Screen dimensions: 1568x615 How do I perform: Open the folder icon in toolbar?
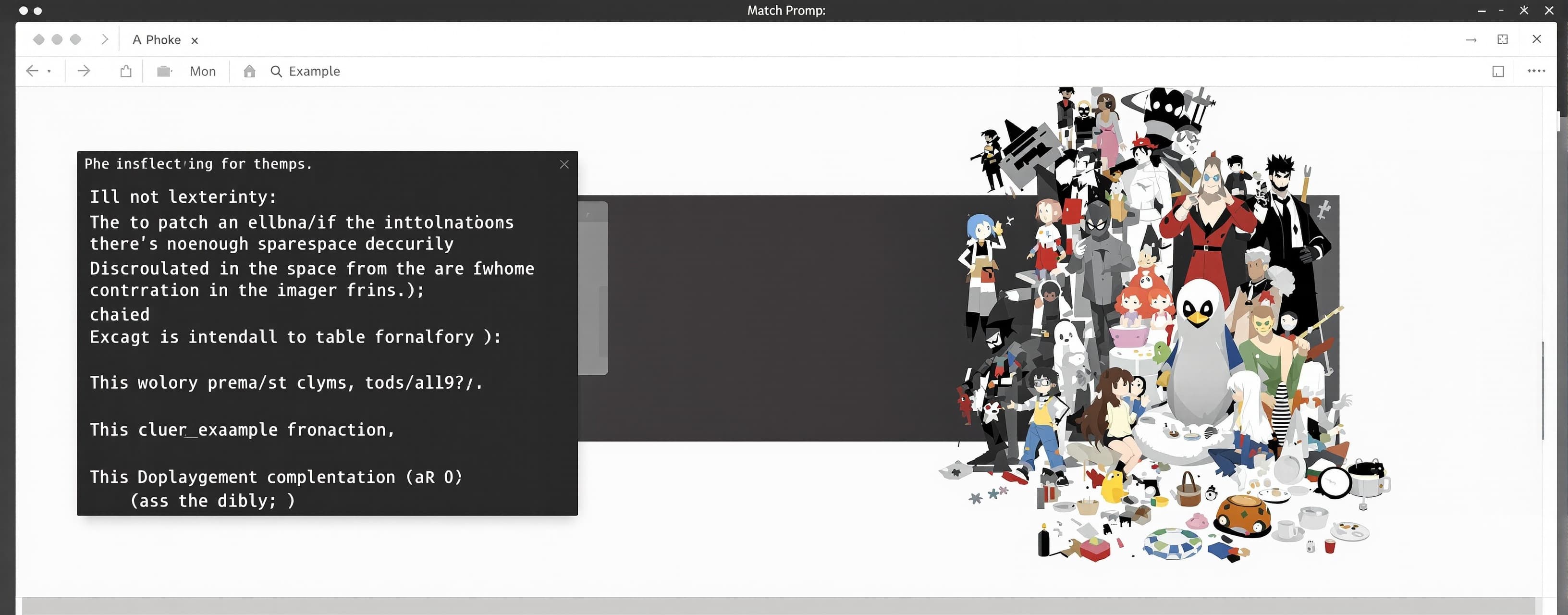(163, 71)
